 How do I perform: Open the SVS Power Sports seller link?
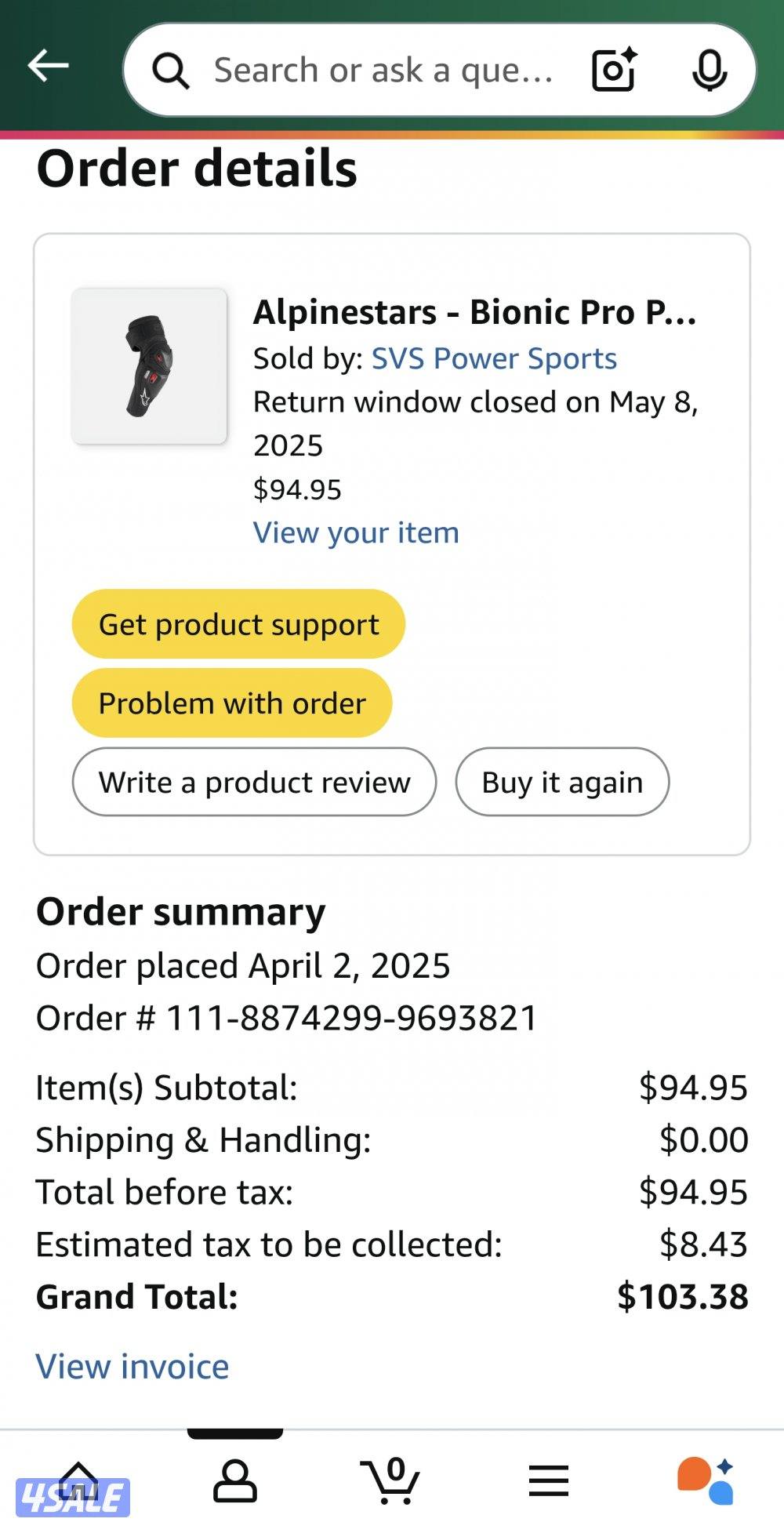click(x=494, y=358)
